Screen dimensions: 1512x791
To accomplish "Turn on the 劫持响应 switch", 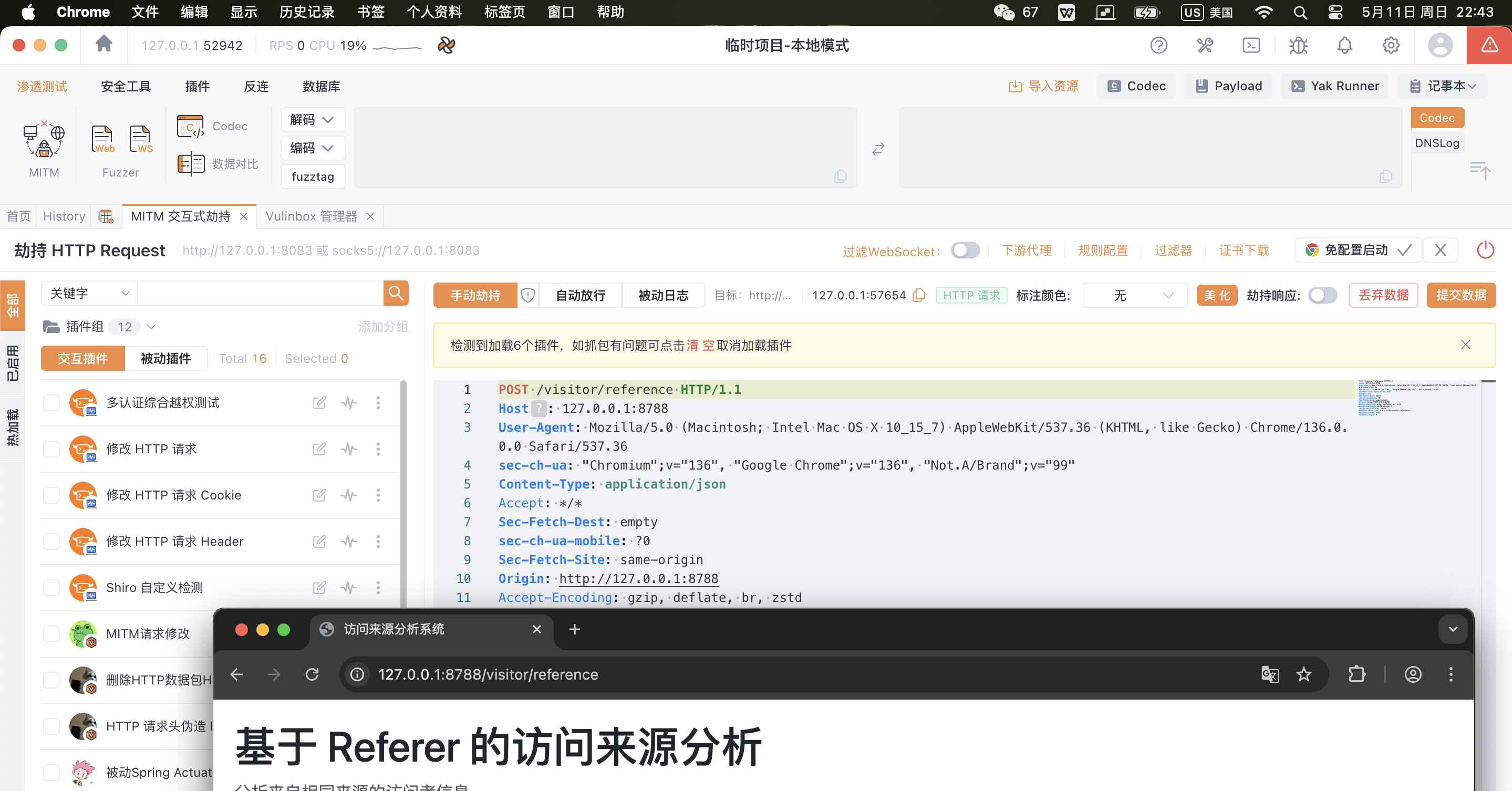I will pyautogui.click(x=1322, y=296).
